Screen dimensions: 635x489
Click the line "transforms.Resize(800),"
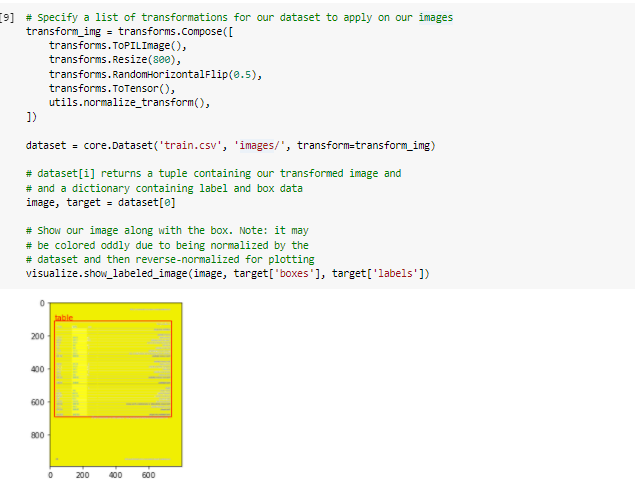click(x=115, y=60)
